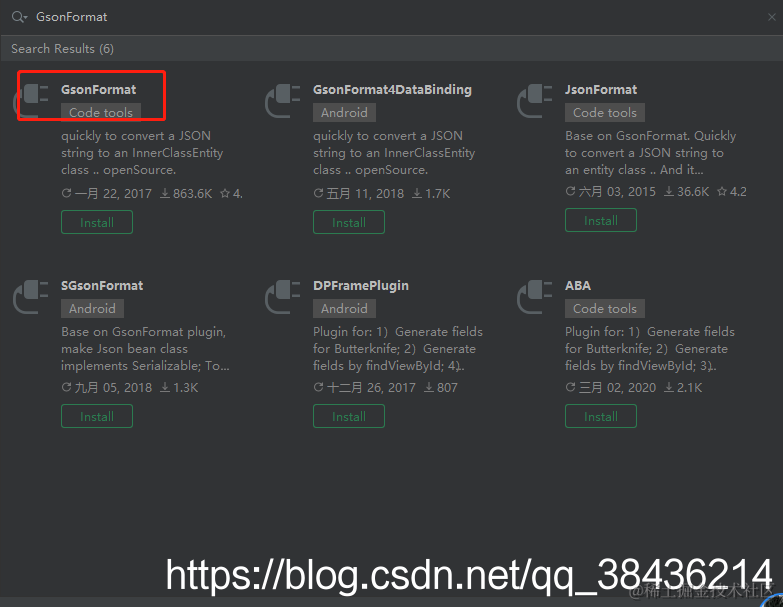
Task: Click the GsonFormat plugin icon
Action: 31,100
